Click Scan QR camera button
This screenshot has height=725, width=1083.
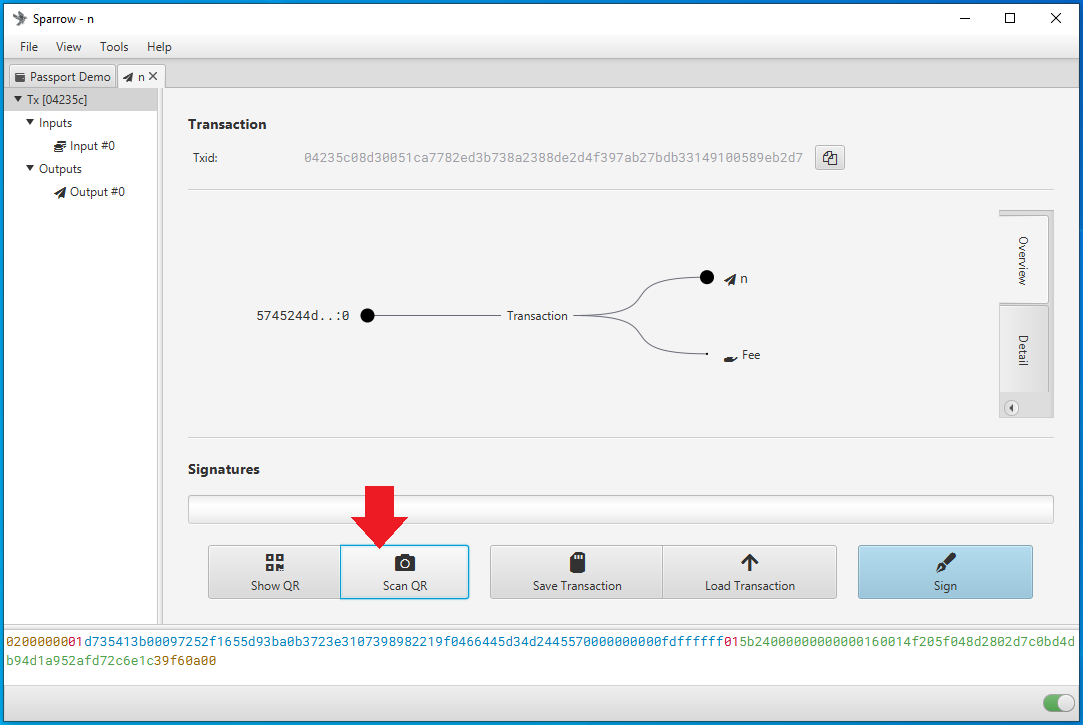click(x=405, y=572)
